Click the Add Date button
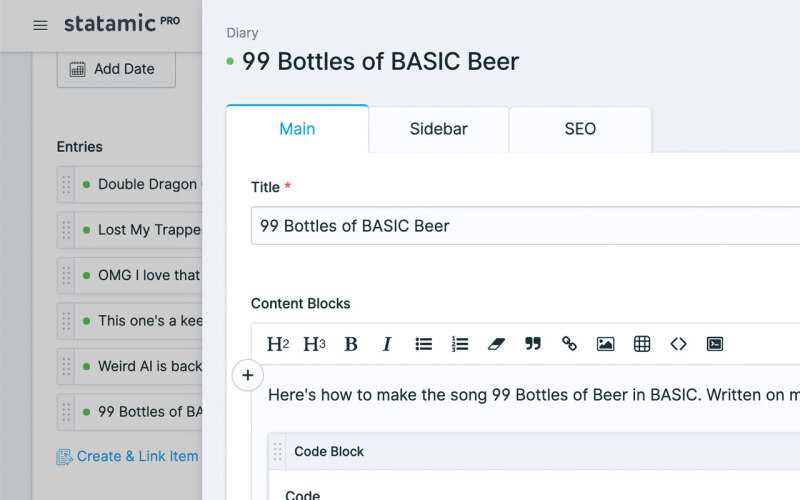Image resolution: width=800 pixels, height=500 pixels. click(116, 69)
